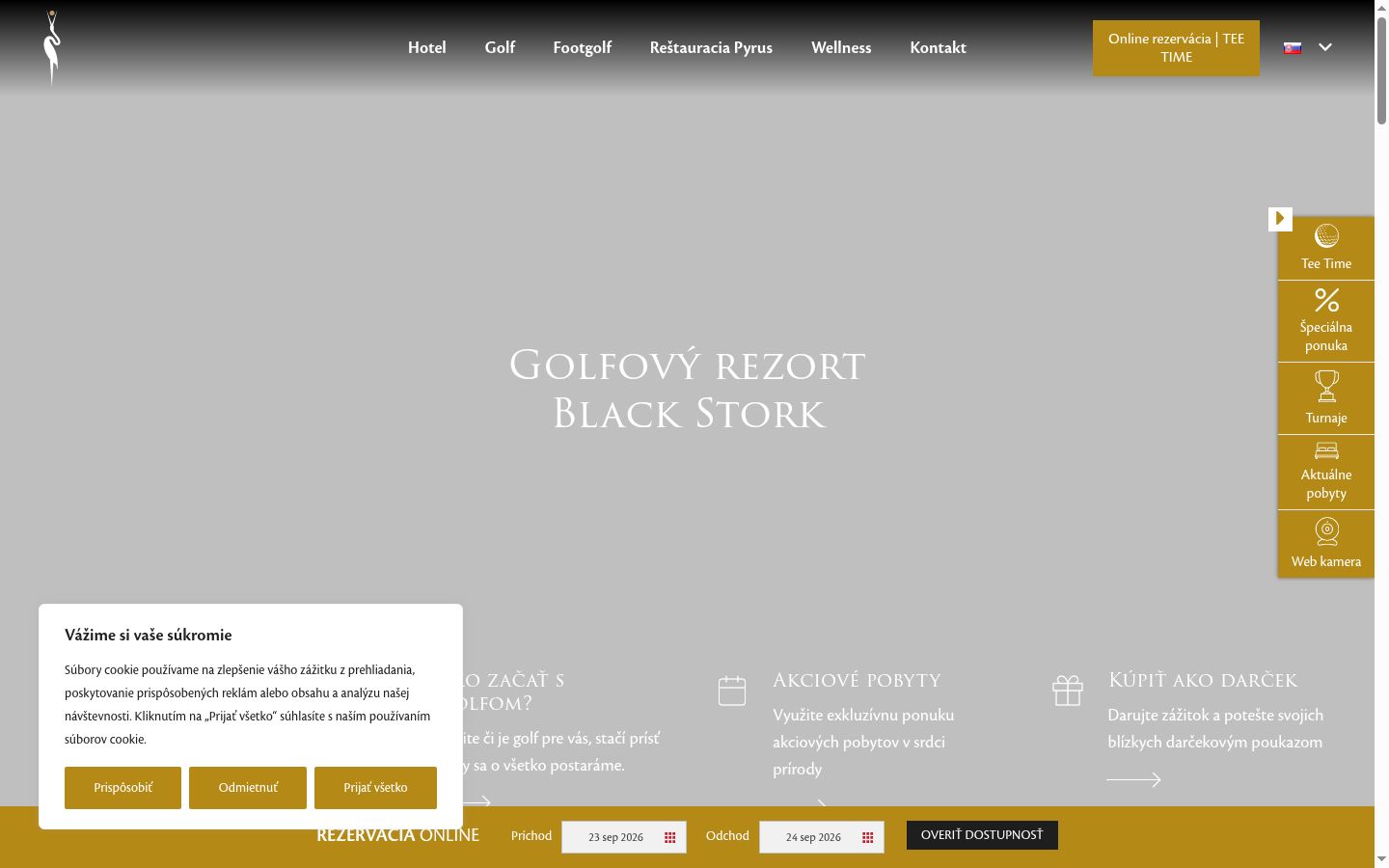
Task: Click the Slovak flag language icon
Action: point(1293,47)
